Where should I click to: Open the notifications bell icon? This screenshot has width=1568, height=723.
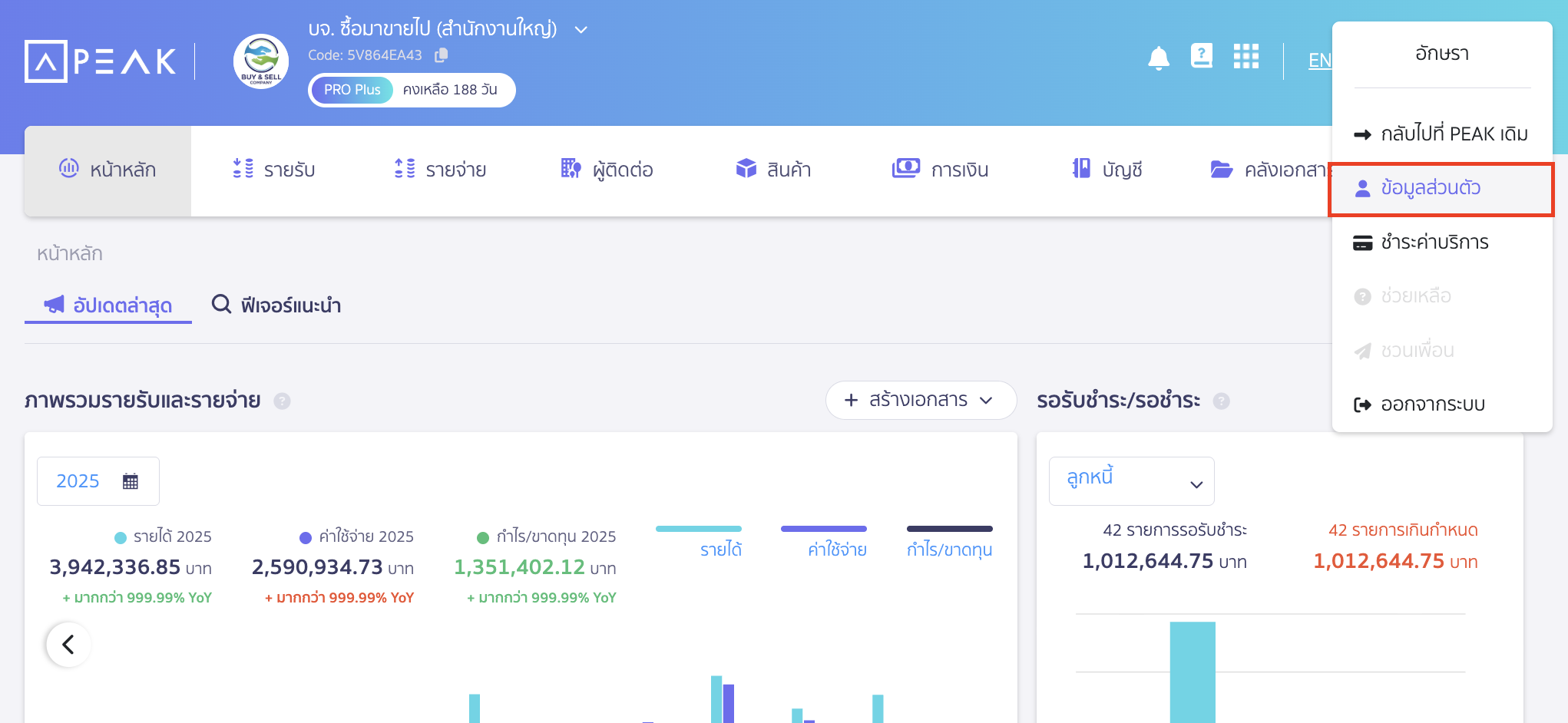(x=1158, y=58)
